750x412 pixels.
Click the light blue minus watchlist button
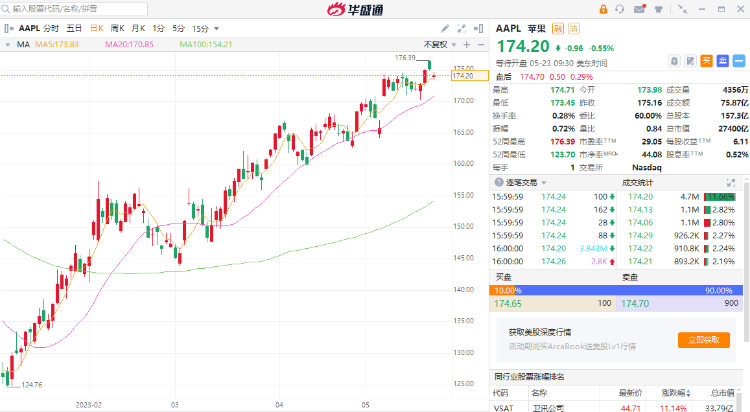739,61
